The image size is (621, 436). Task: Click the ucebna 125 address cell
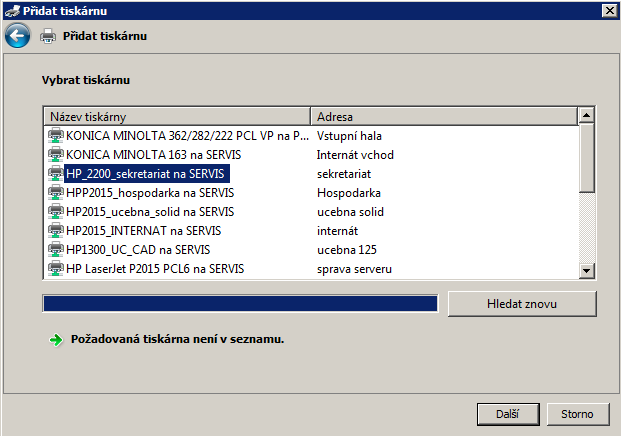point(347,250)
